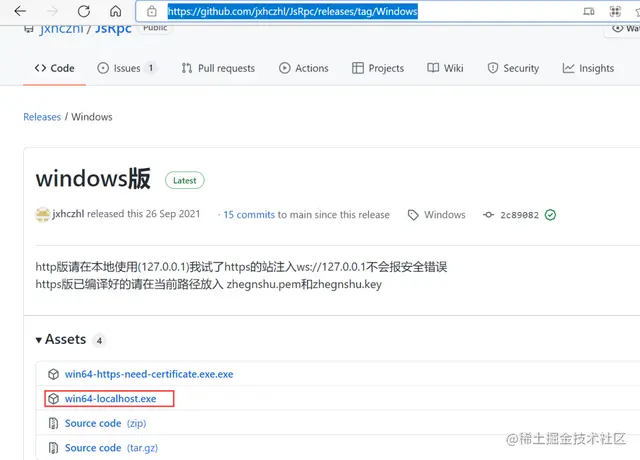Viewport: 640px width, 460px height.
Task: Open commit 2c89082
Action: click(519, 215)
